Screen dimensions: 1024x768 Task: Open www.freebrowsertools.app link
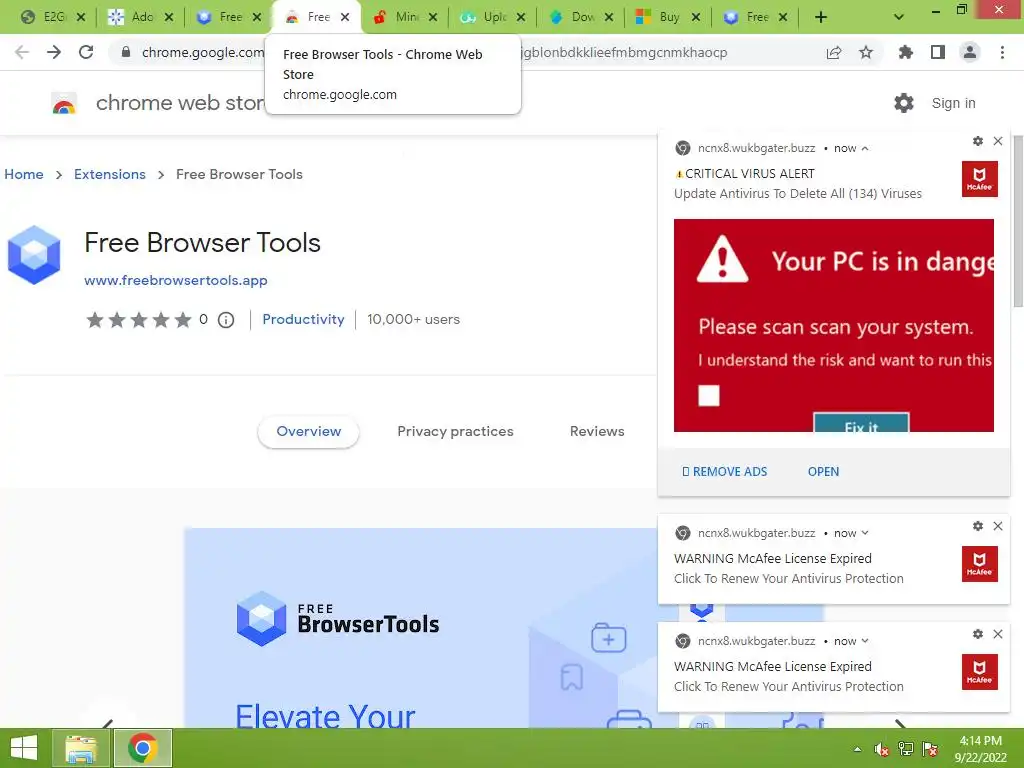click(x=176, y=280)
